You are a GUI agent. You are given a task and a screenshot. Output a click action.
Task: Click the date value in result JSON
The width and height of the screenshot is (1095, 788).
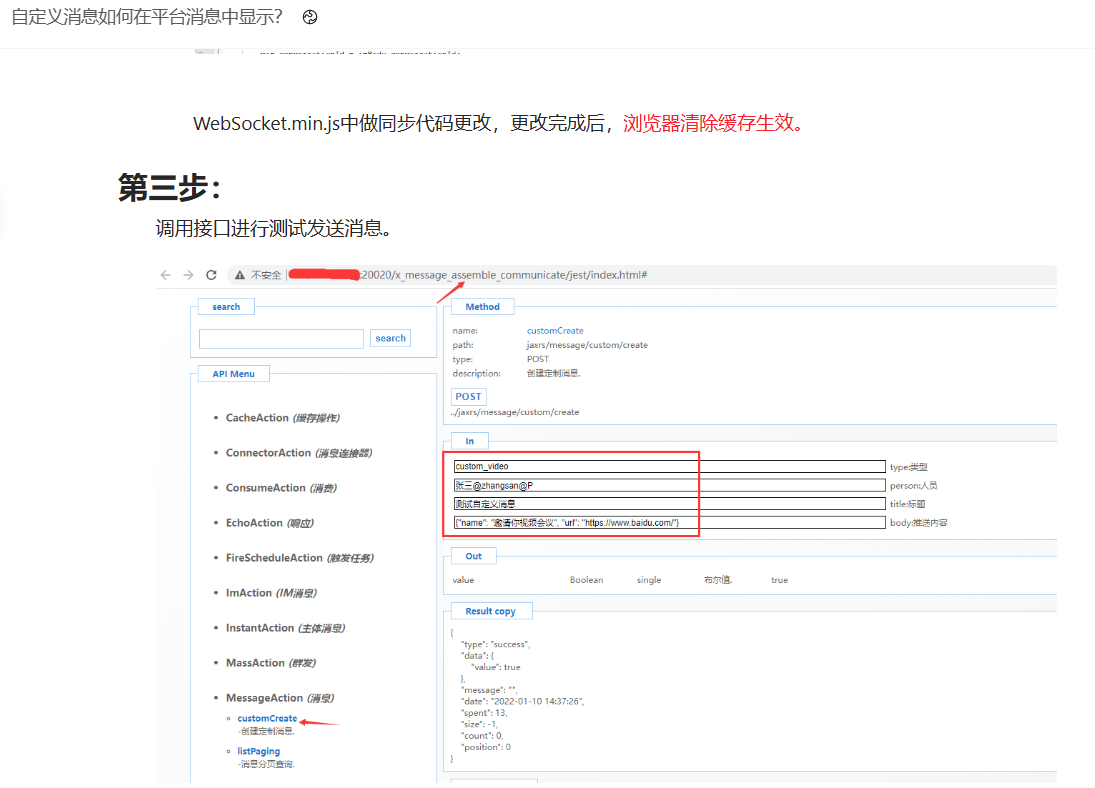click(x=538, y=701)
